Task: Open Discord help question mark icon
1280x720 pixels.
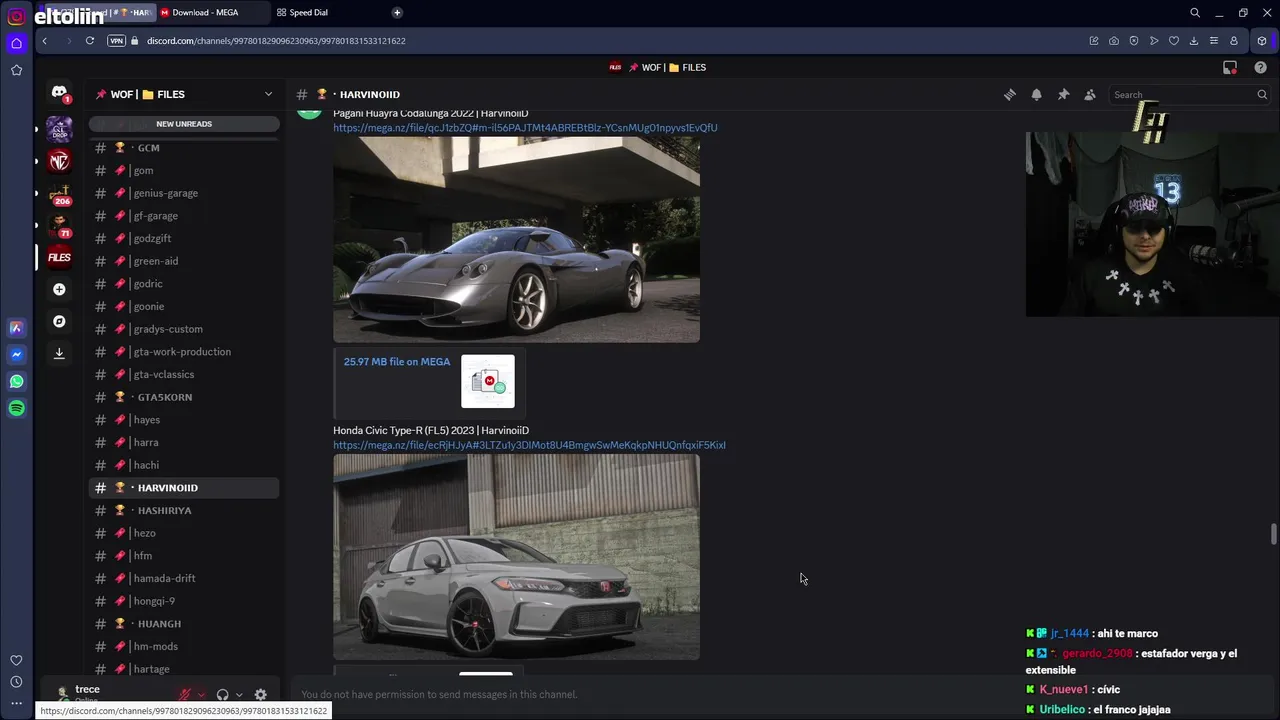Action: [1260, 67]
